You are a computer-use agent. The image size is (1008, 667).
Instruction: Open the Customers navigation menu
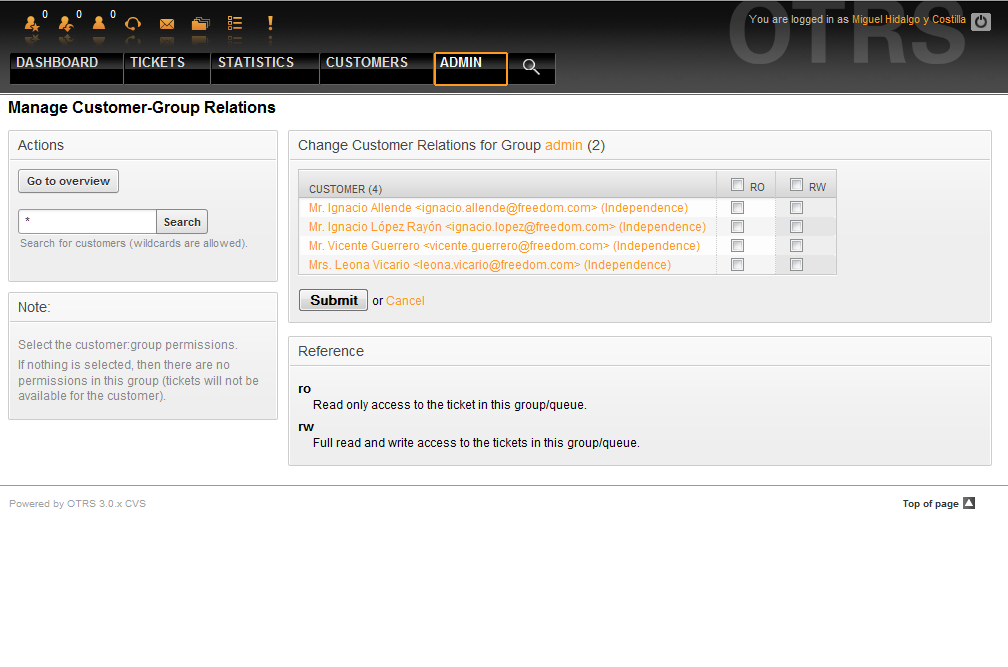[366, 63]
